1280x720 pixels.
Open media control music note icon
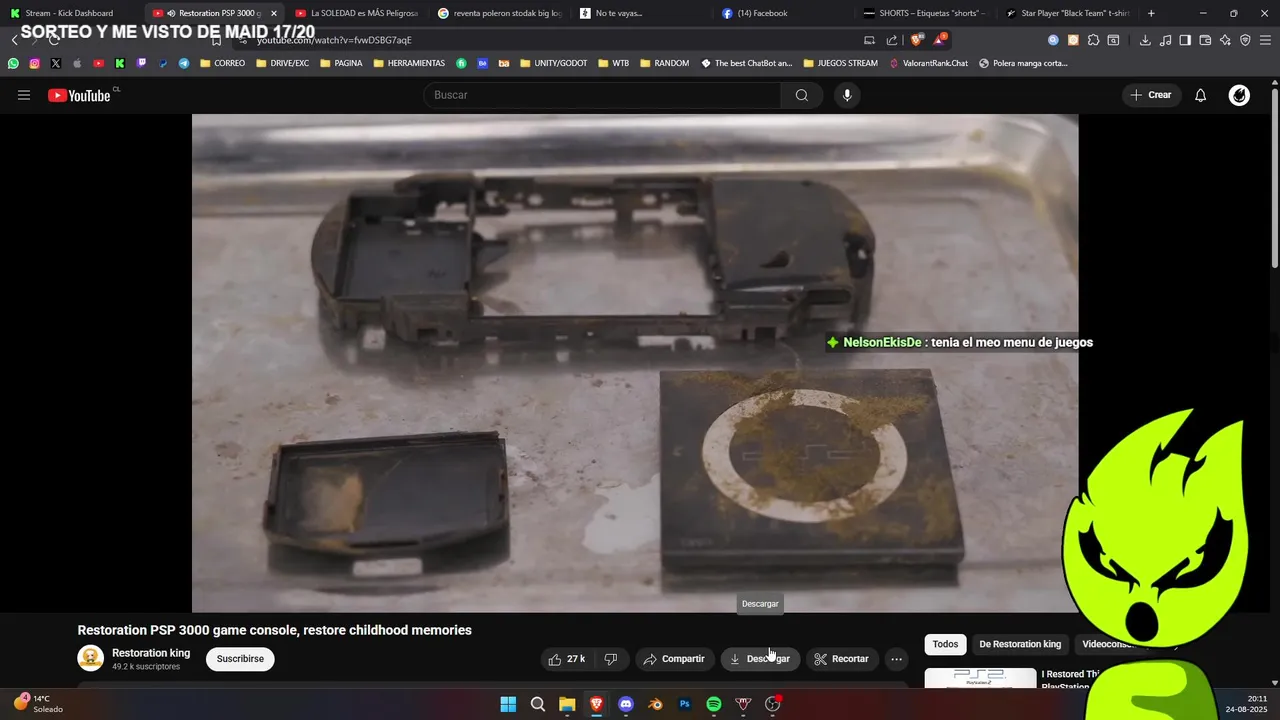point(1165,40)
